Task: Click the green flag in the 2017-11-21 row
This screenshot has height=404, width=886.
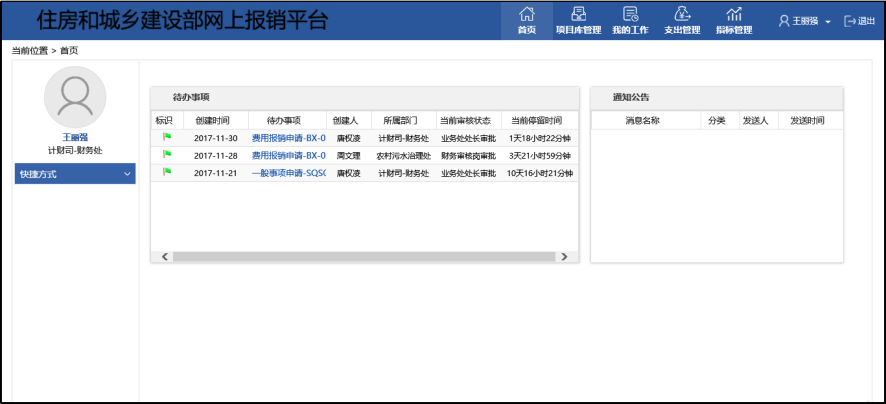Action: (x=167, y=172)
